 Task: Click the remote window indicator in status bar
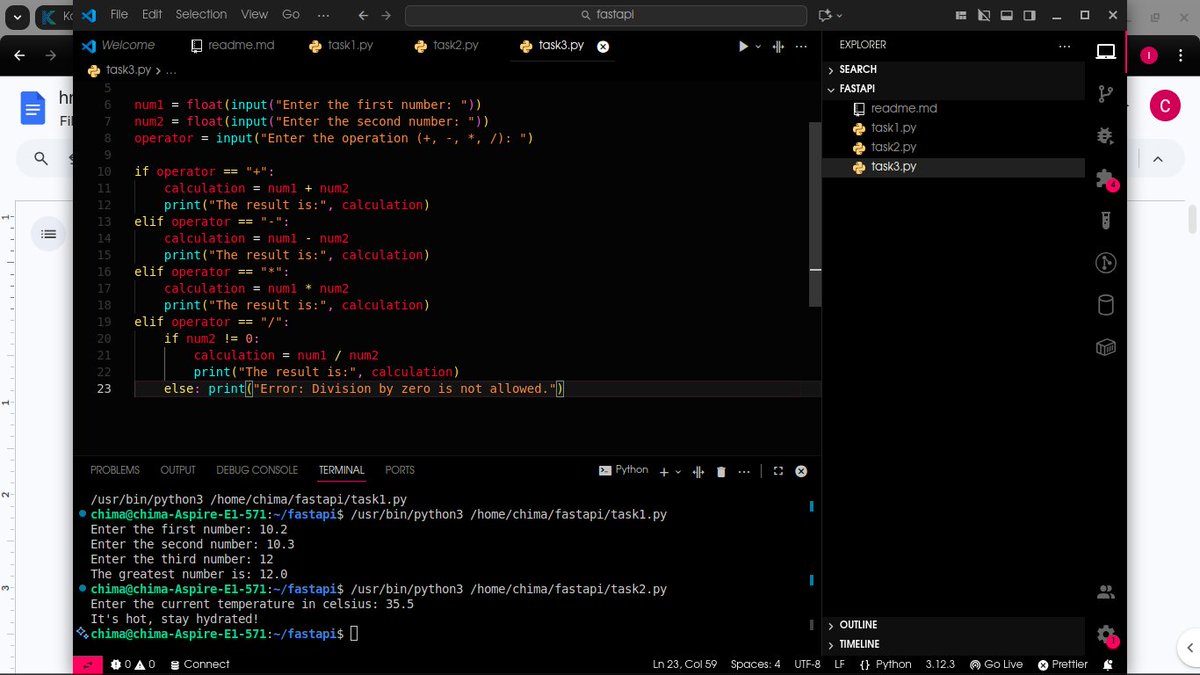point(88,665)
